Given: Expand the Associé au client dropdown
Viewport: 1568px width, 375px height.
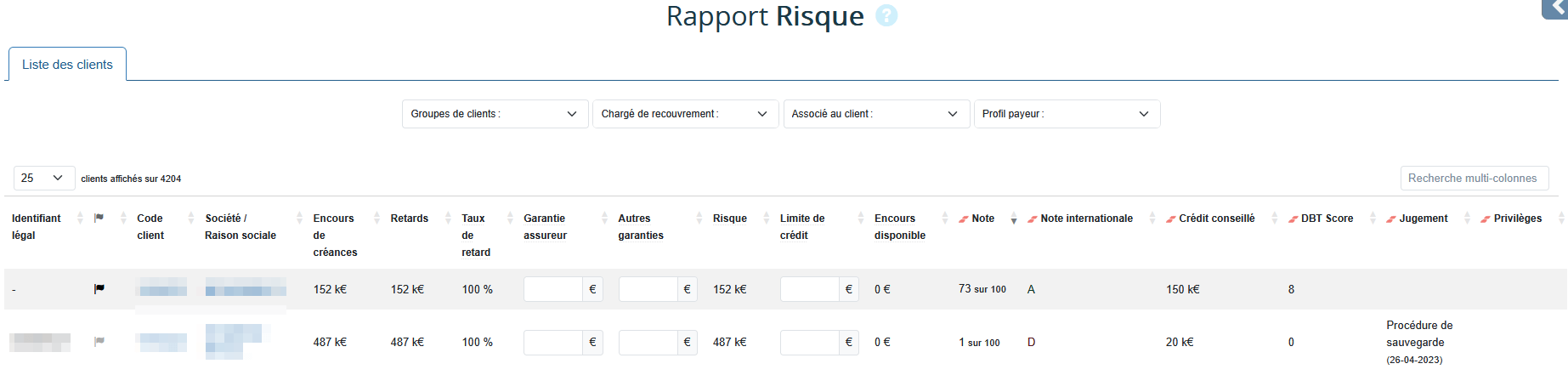Looking at the screenshot, I should click(876, 114).
